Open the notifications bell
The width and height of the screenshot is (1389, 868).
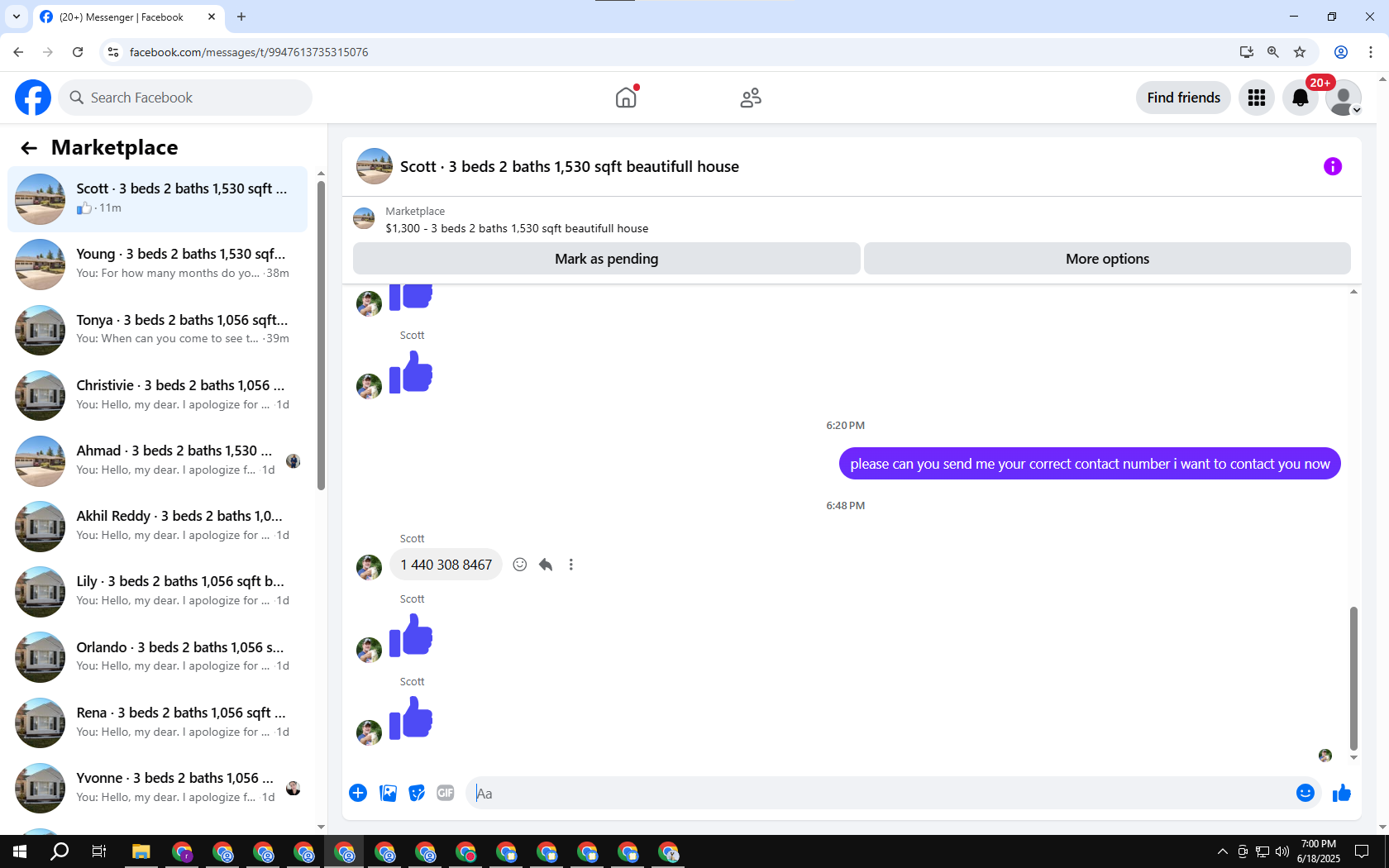point(1301,98)
